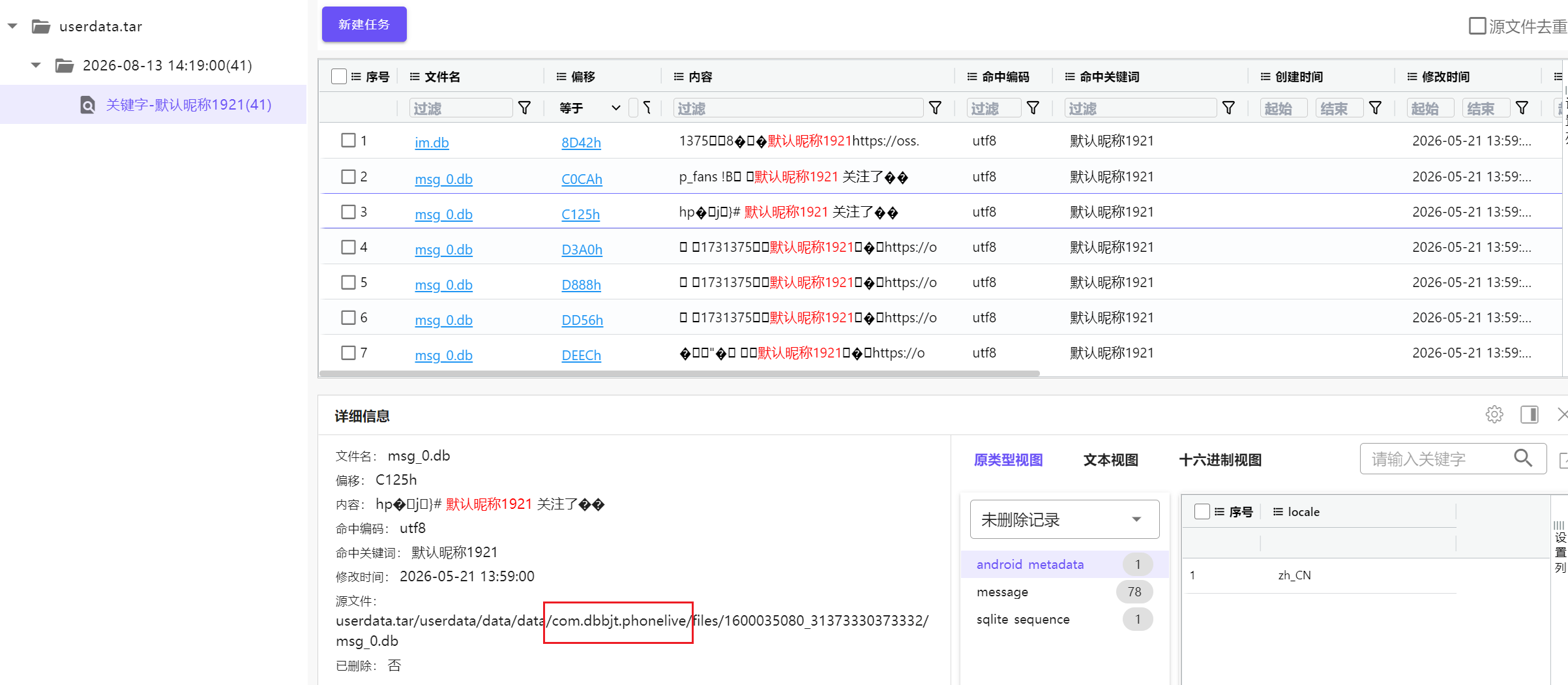Viewport: 1568px width, 685px height.
Task: Click the magnifier search icon in keyword box
Action: click(x=1523, y=458)
